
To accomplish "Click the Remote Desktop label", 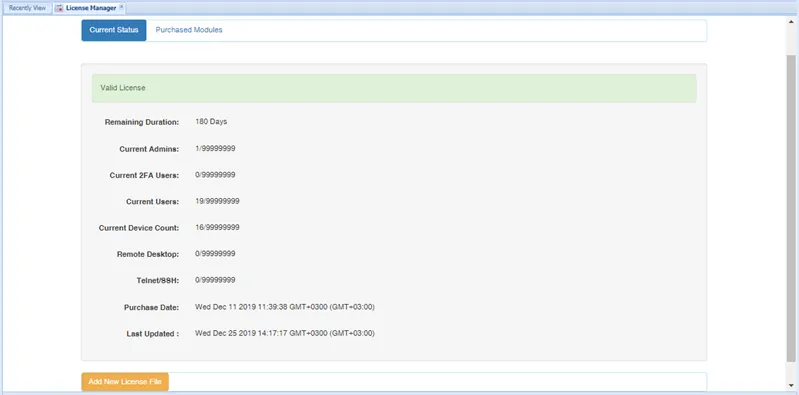I will [148, 254].
